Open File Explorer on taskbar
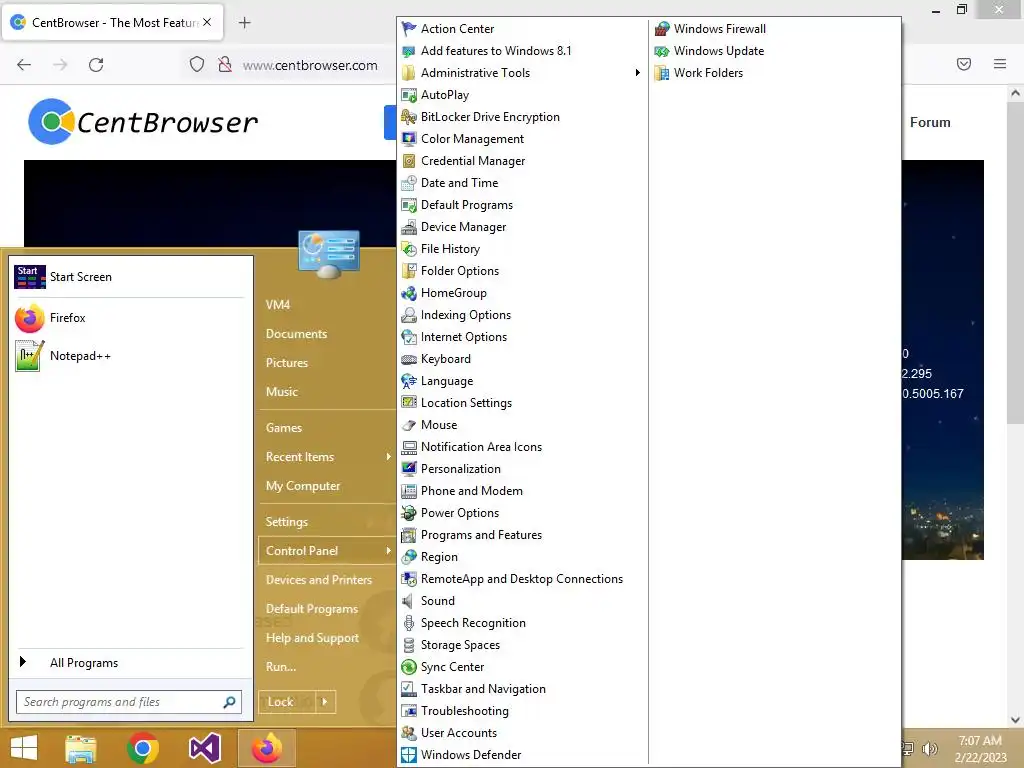The height and width of the screenshot is (768, 1024). coord(81,749)
